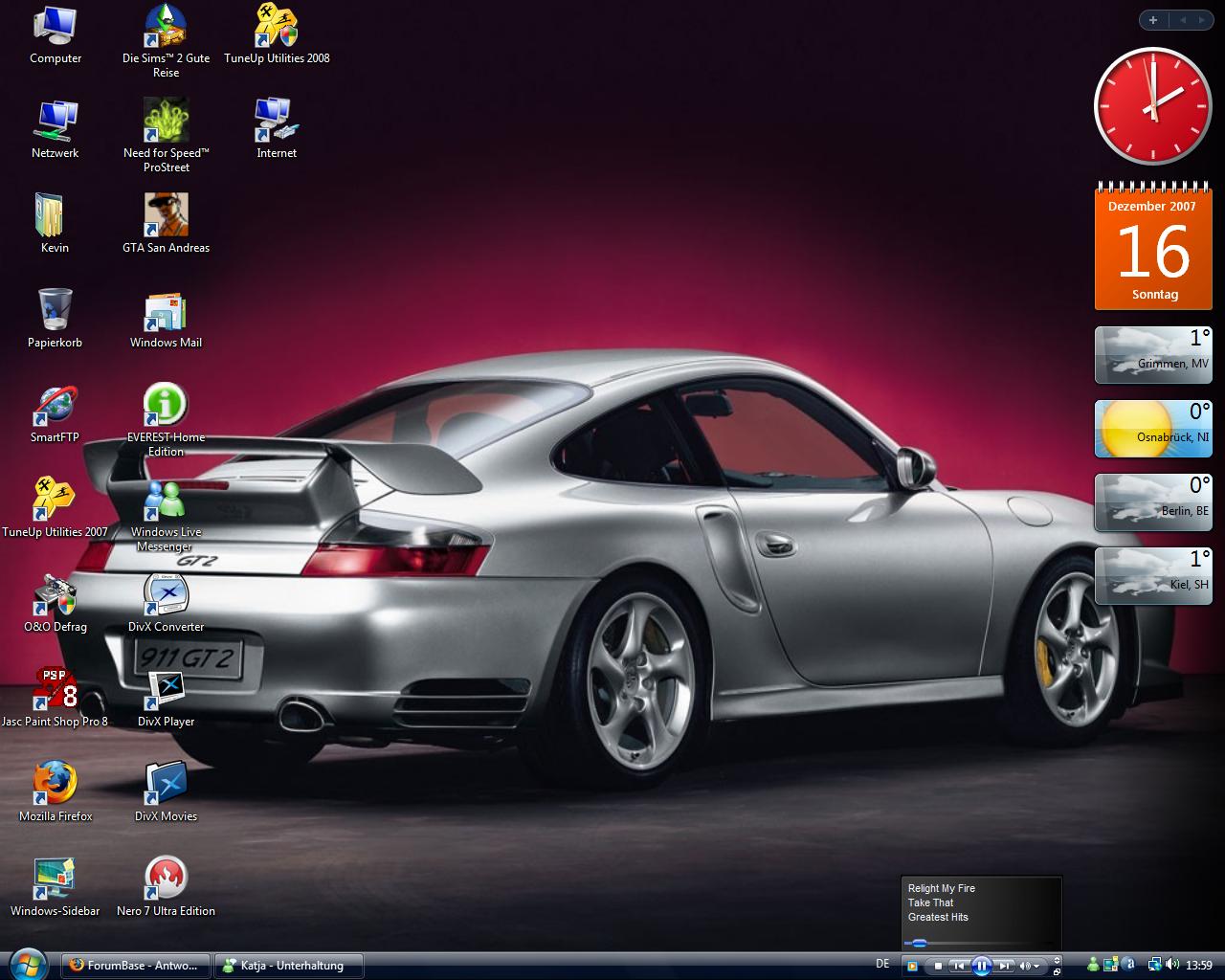Click the network connection tray icon
The image size is (1225, 980).
1156,965
